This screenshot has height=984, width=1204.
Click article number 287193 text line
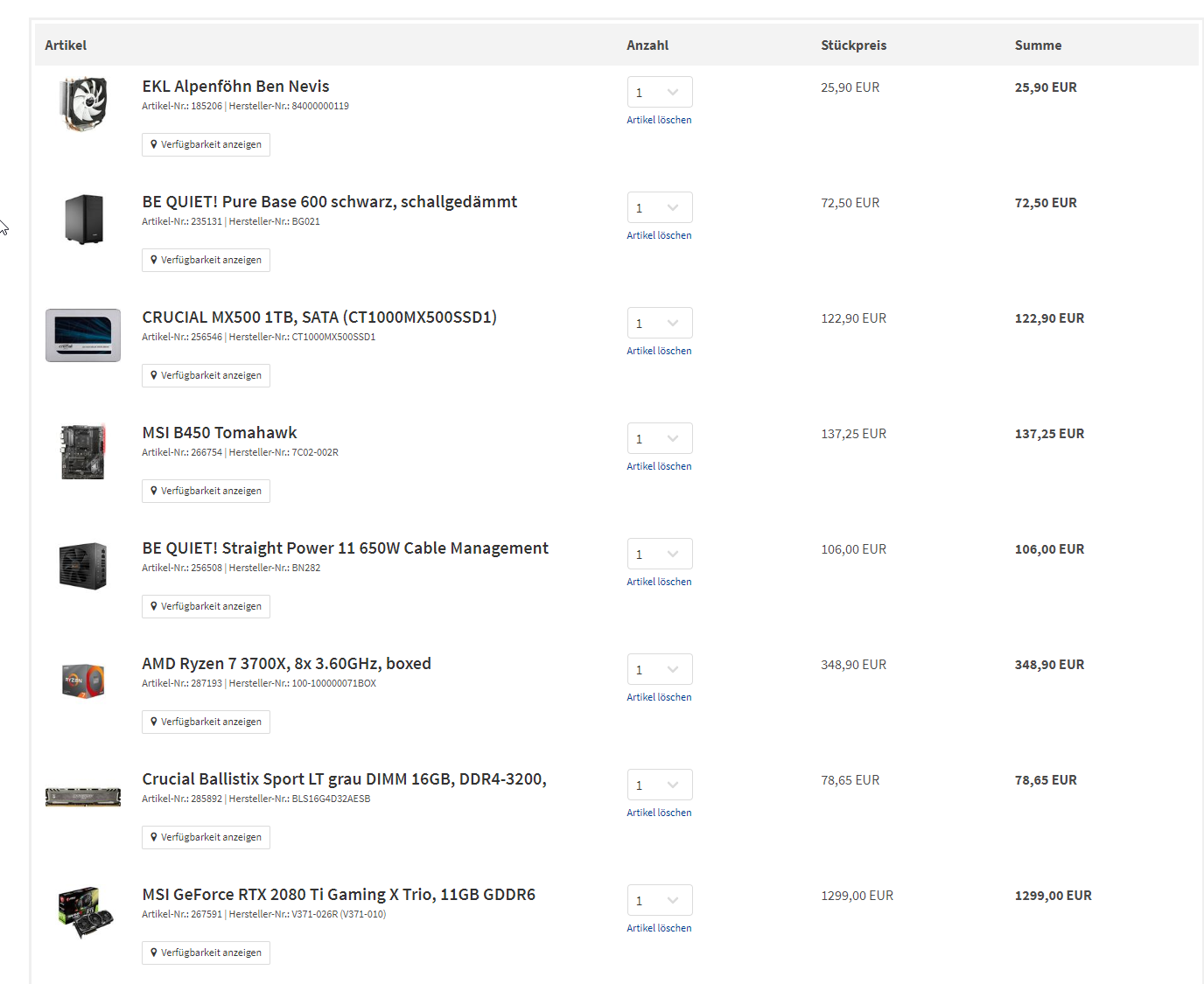(259, 684)
